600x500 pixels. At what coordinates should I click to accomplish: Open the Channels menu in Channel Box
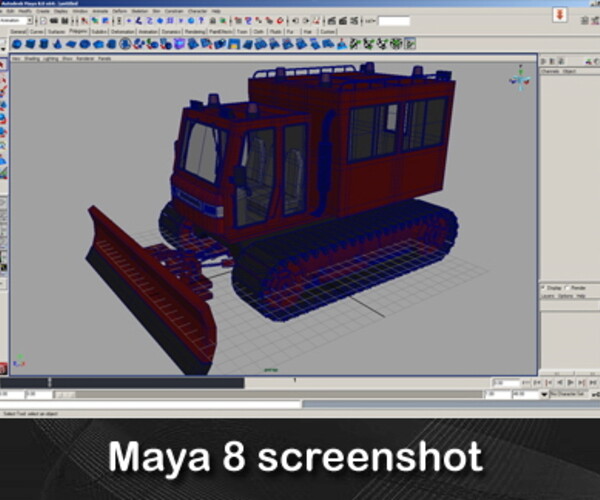550,71
